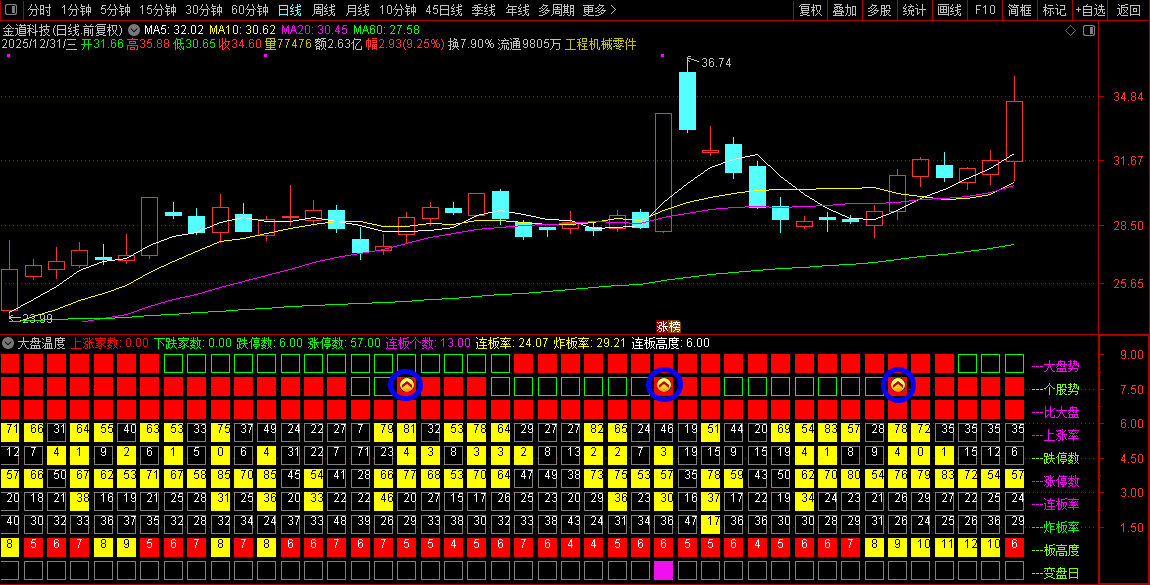
Task: Open the 多周期 multi-period view
Action: (x=556, y=10)
